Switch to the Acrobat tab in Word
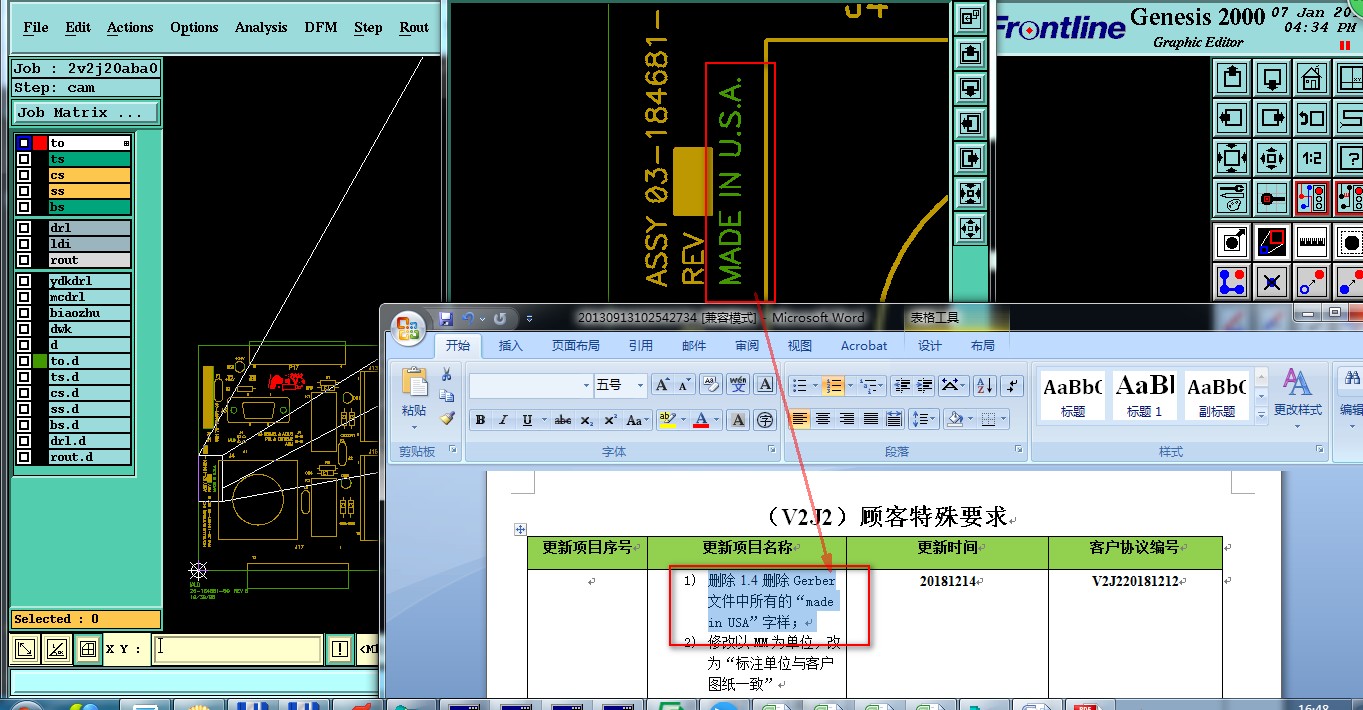Screen dimensions: 1363x710 pos(864,346)
